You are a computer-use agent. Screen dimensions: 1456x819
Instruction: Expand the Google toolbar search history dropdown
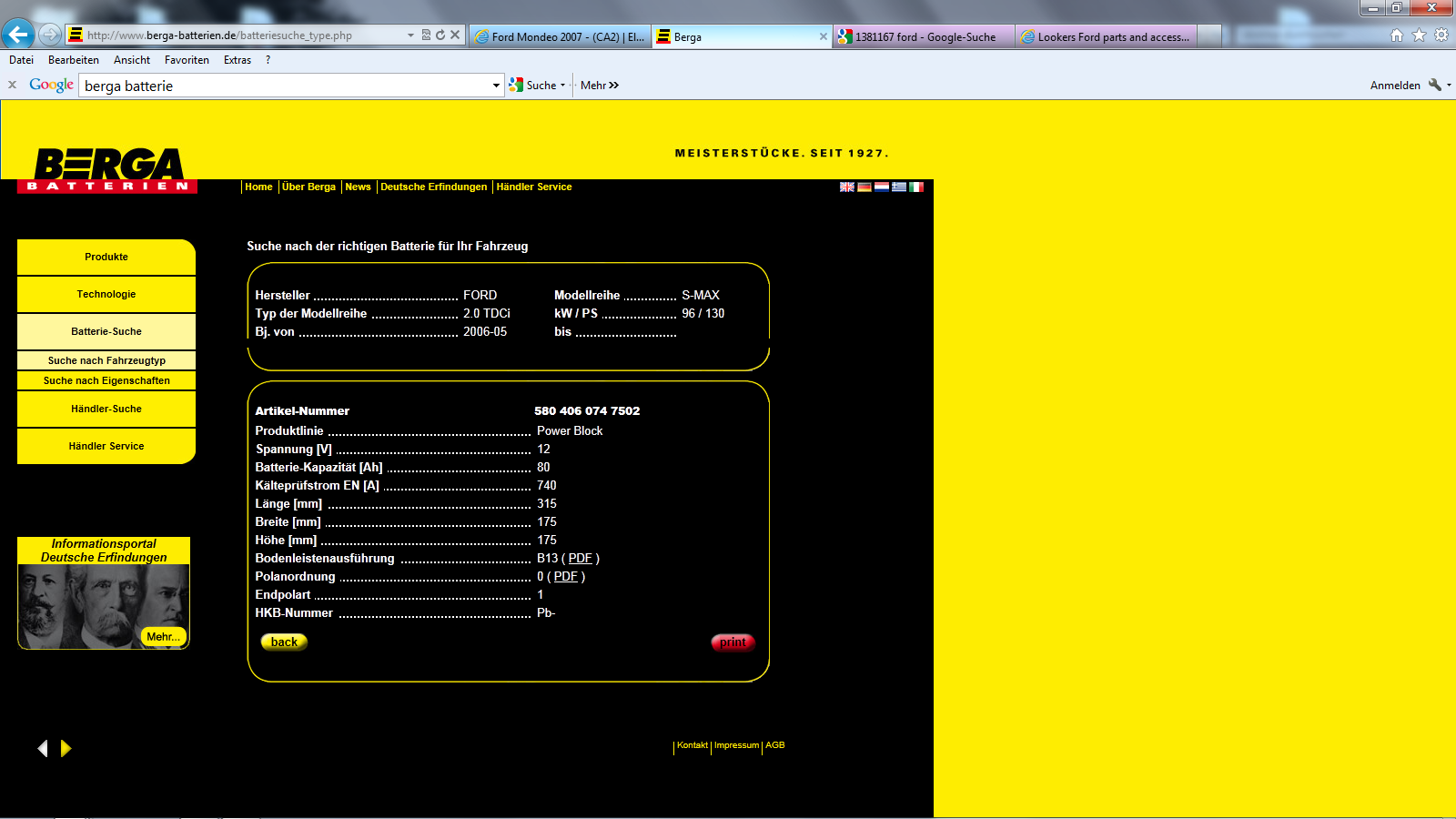(496, 86)
